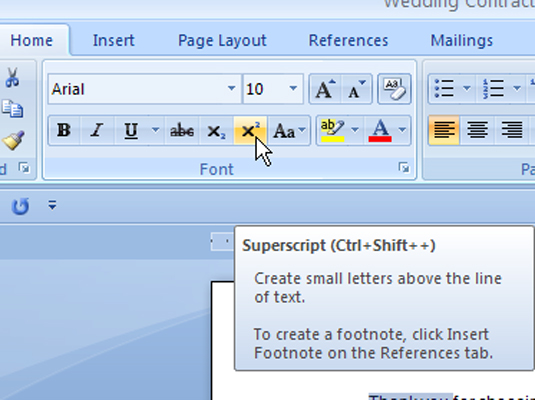
Task: Click the Copy icon in Clipboard
Action: coord(12,109)
